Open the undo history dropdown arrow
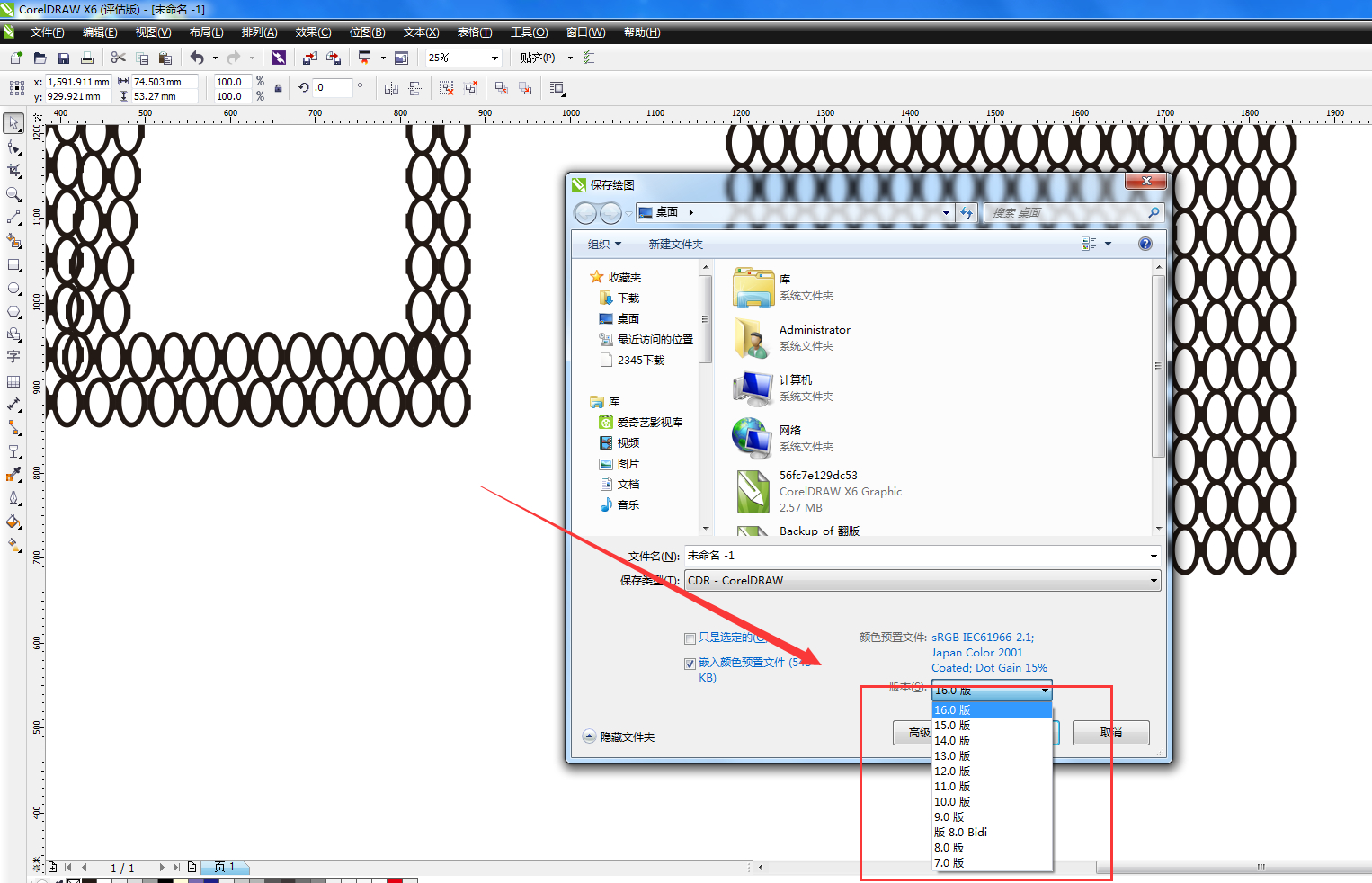The width and height of the screenshot is (1372, 883). coord(215,58)
